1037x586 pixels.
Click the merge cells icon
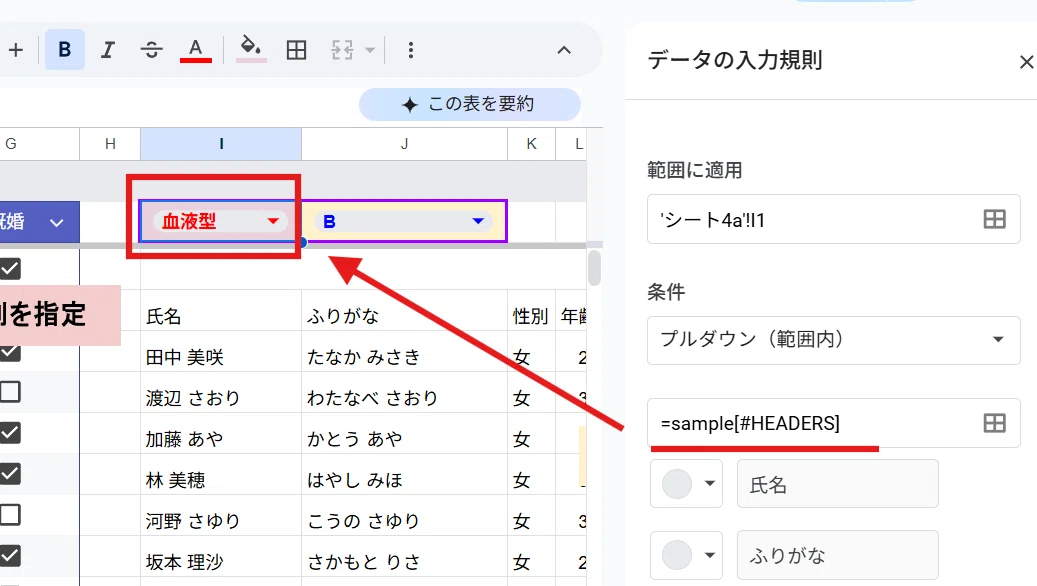(342, 50)
